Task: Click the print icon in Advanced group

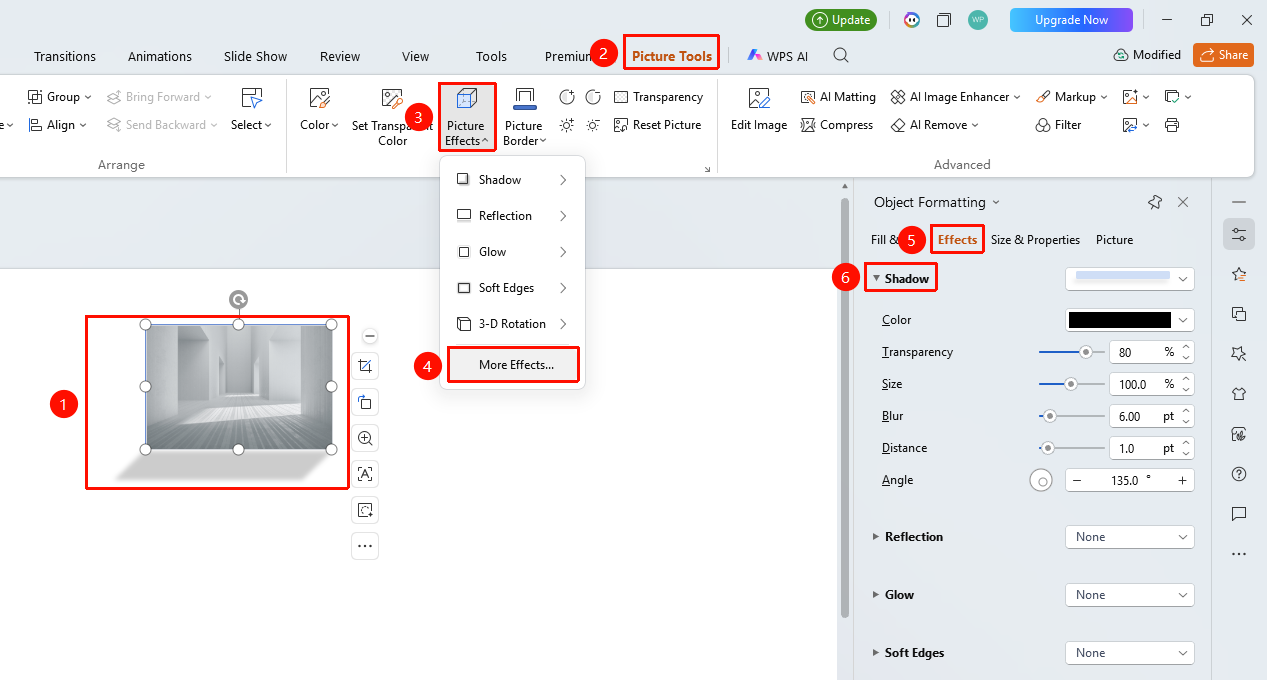Action: (1172, 125)
